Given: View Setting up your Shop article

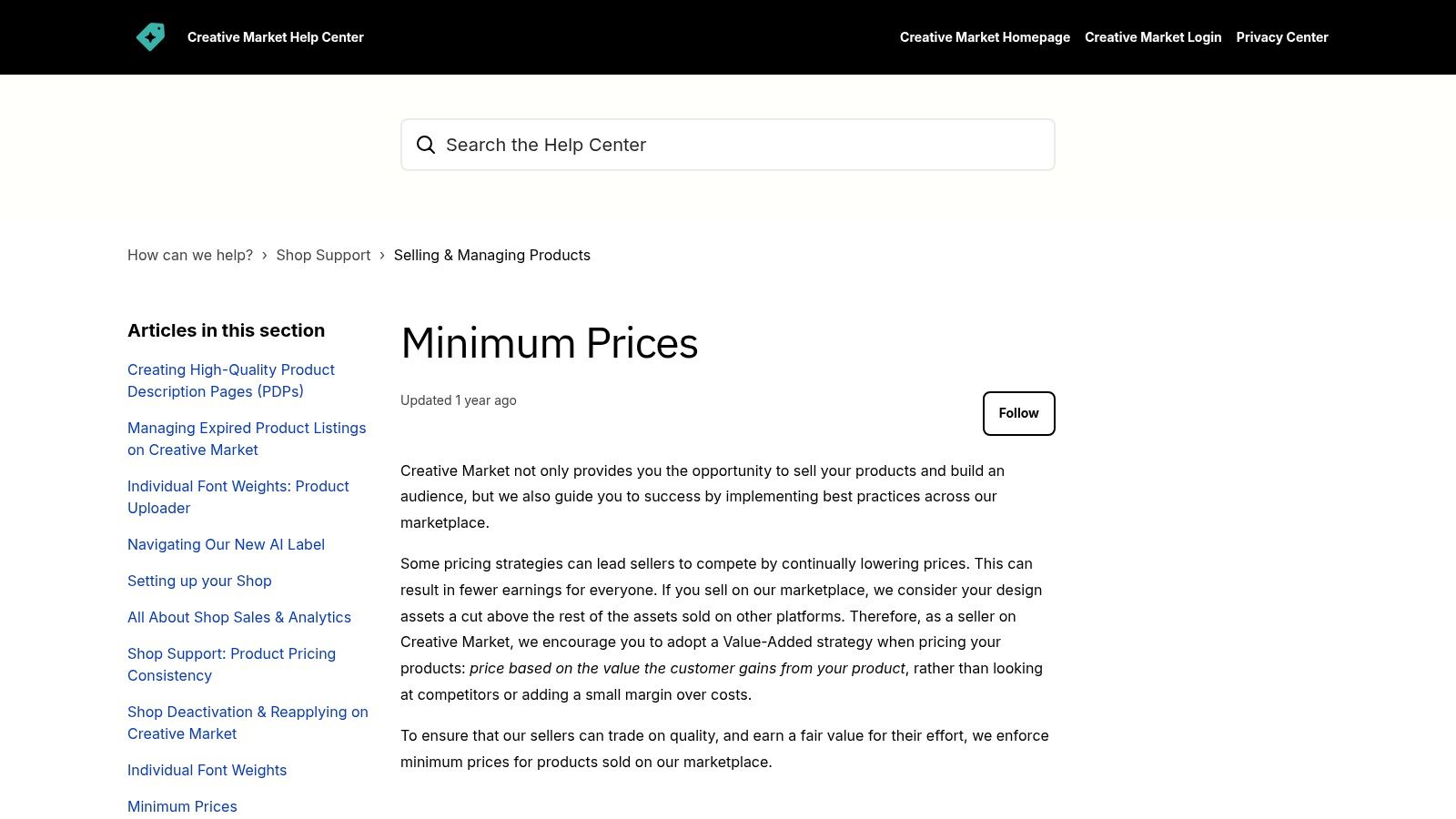Looking at the screenshot, I should point(199,581).
